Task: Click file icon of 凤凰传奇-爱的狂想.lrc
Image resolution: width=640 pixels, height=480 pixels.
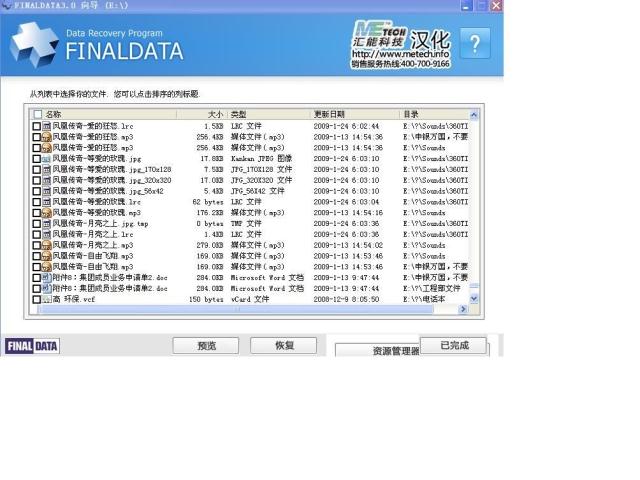Action: point(47,126)
